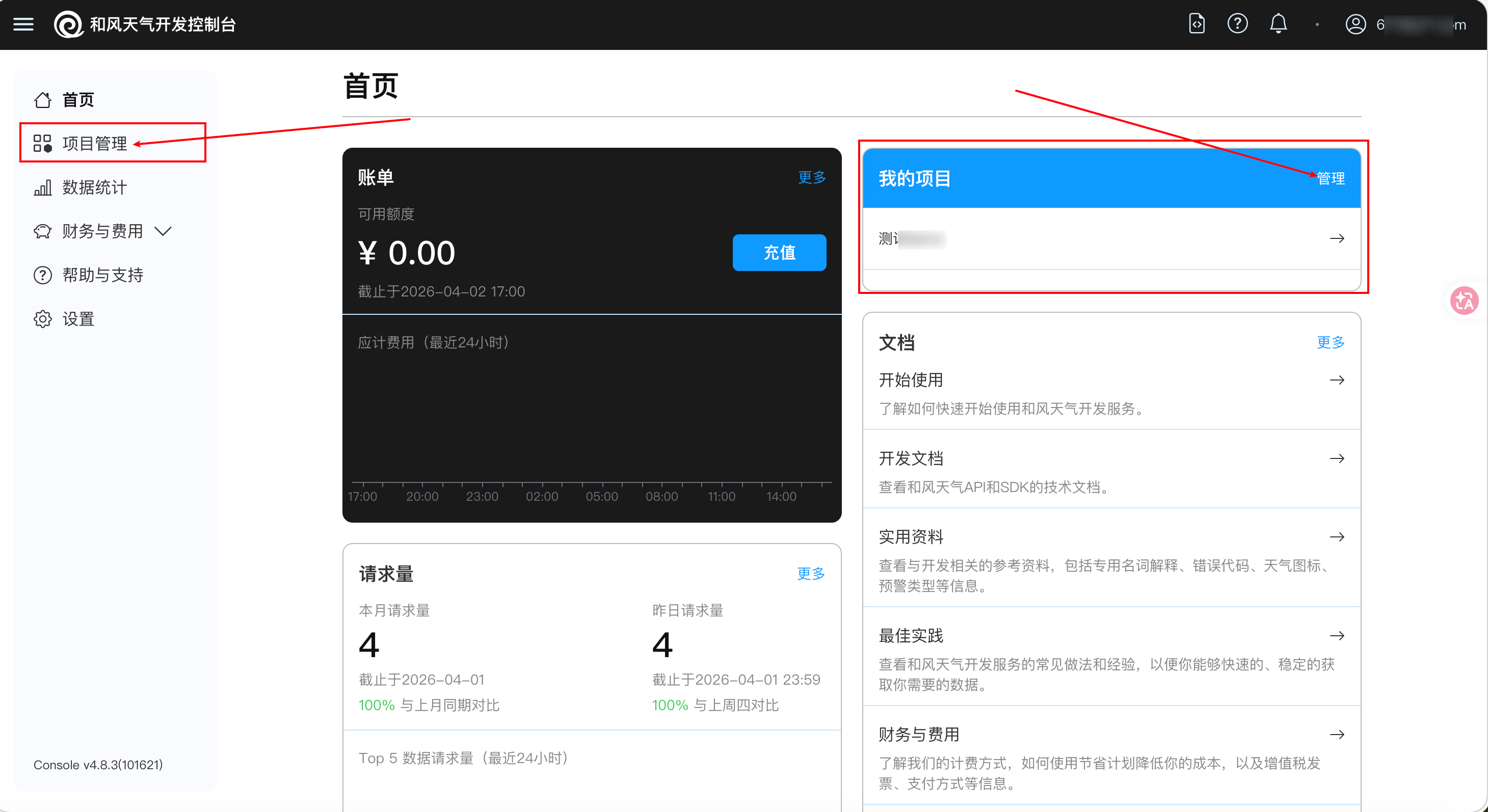This screenshot has height=812, width=1488.
Task: Click the 08:00 tick on the fee chart
Action: point(662,497)
